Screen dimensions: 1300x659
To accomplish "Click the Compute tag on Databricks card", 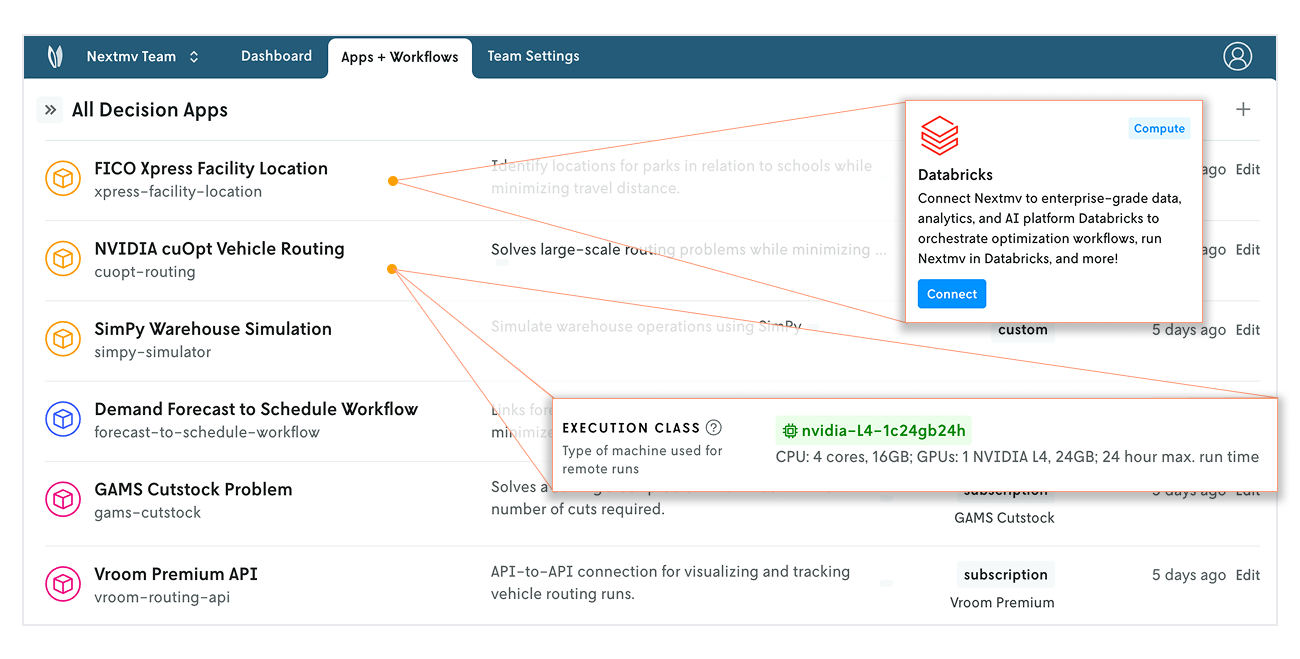I will tap(1159, 128).
